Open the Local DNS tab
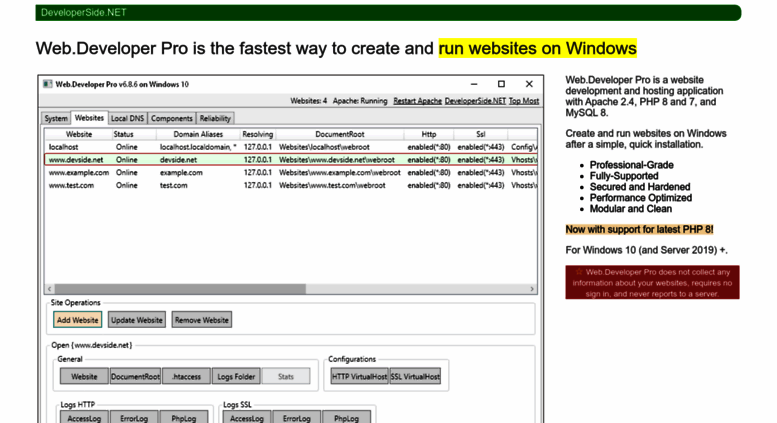777x423 pixels. (127, 118)
